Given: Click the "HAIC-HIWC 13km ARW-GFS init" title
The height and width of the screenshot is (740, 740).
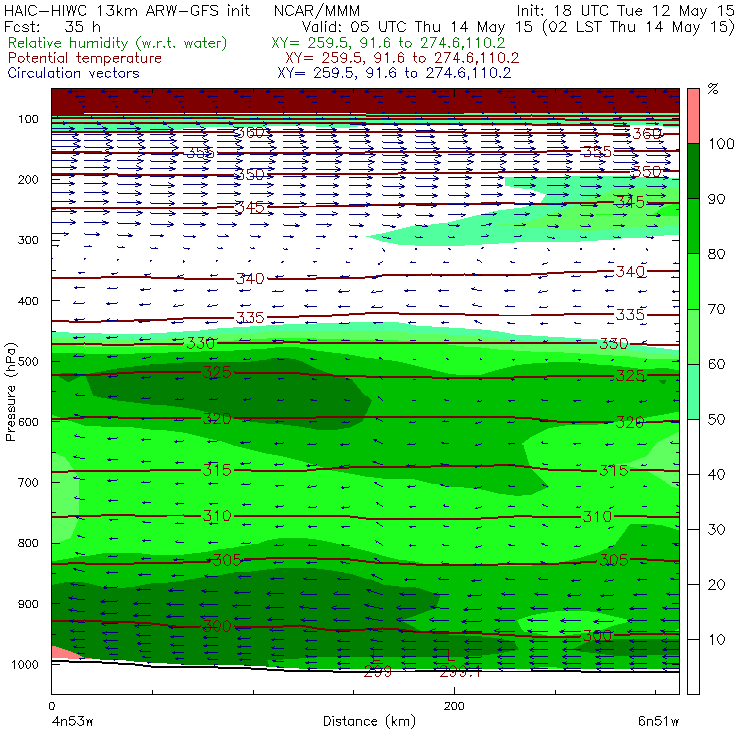Looking at the screenshot, I should tap(127, 11).
